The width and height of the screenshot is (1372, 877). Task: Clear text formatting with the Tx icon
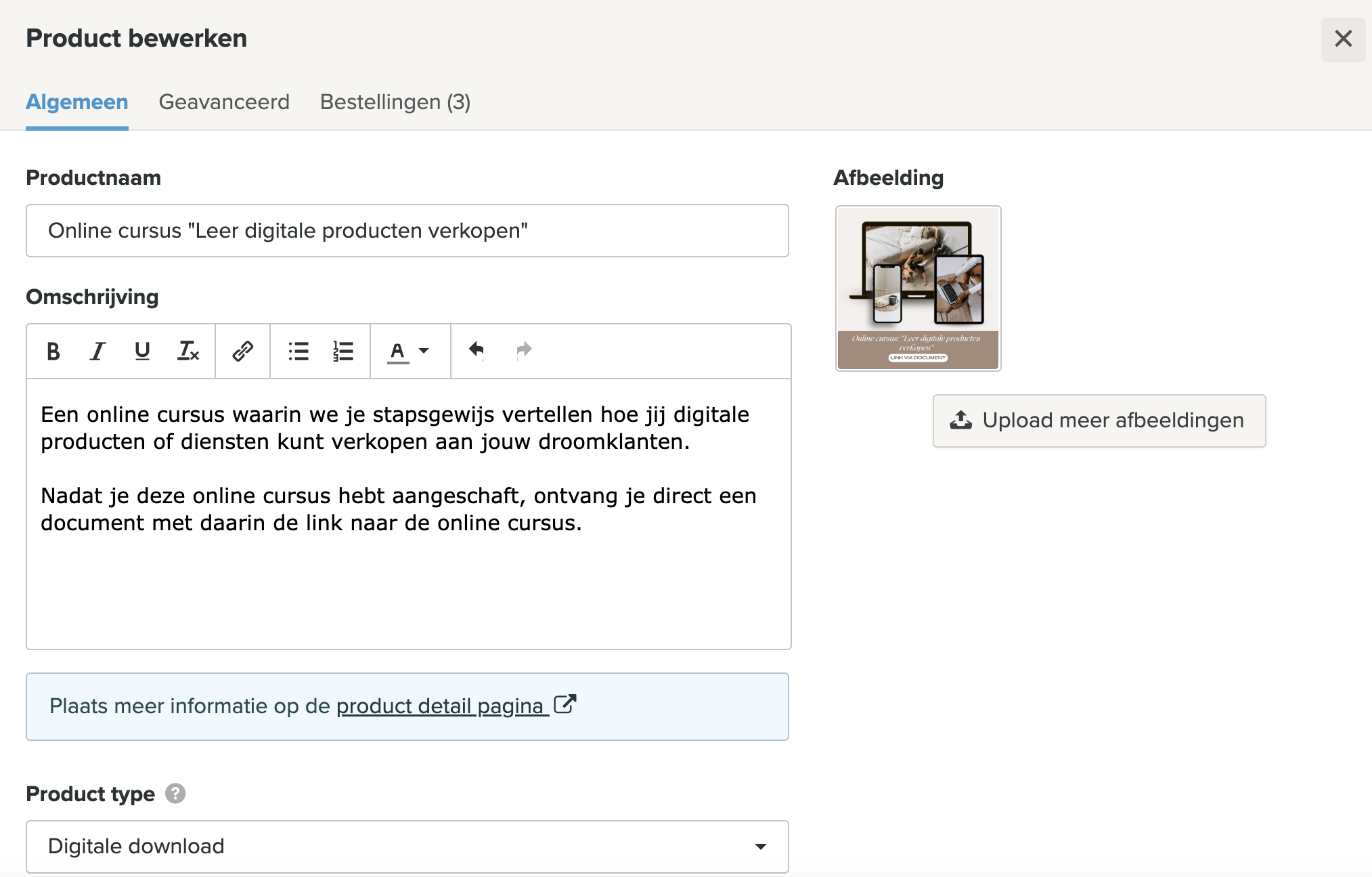[187, 351]
